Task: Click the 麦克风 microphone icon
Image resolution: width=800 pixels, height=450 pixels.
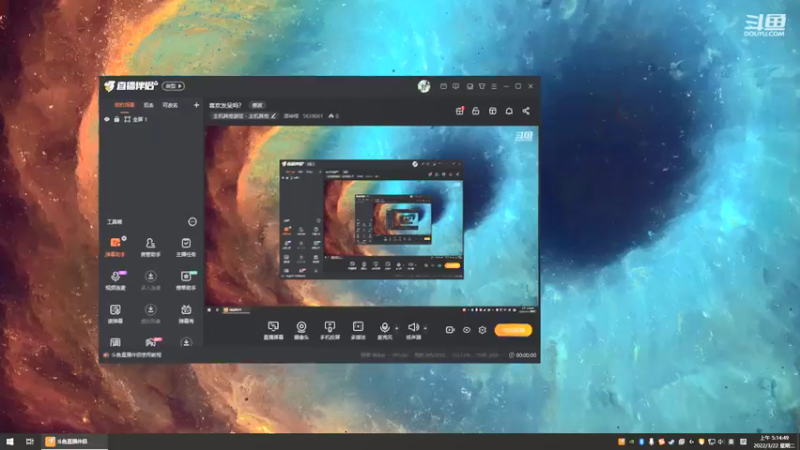Action: (385, 330)
